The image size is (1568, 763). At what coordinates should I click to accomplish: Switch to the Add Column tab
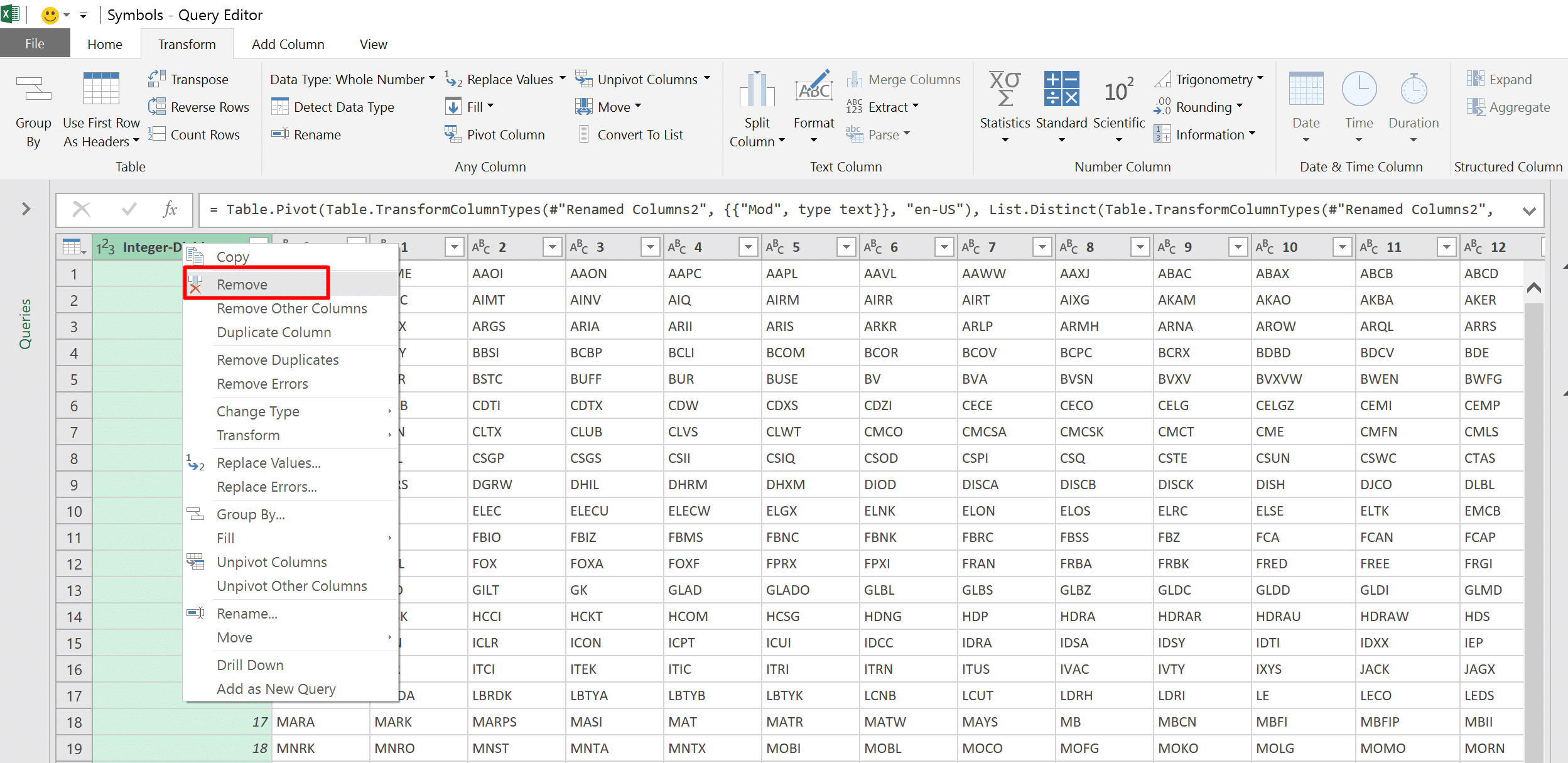(288, 45)
